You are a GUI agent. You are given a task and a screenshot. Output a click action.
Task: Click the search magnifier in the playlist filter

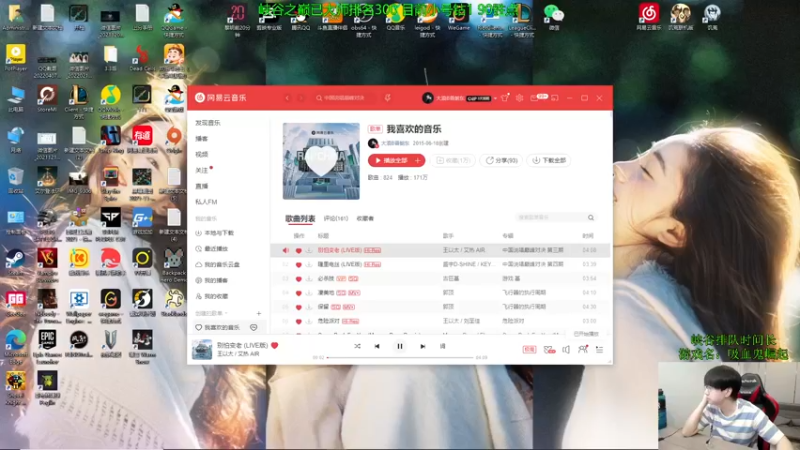(x=591, y=218)
